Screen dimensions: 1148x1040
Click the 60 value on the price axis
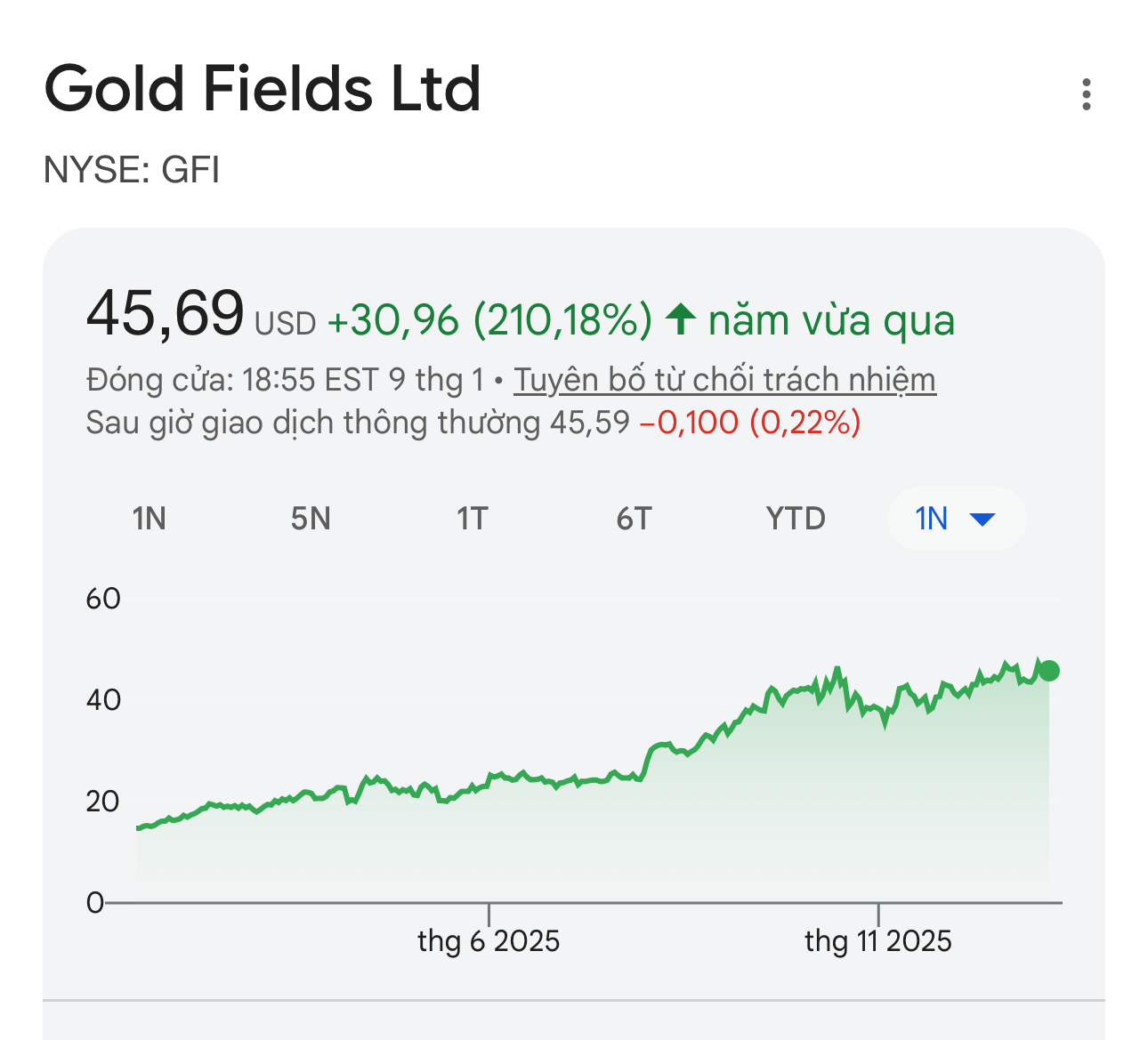click(x=103, y=599)
